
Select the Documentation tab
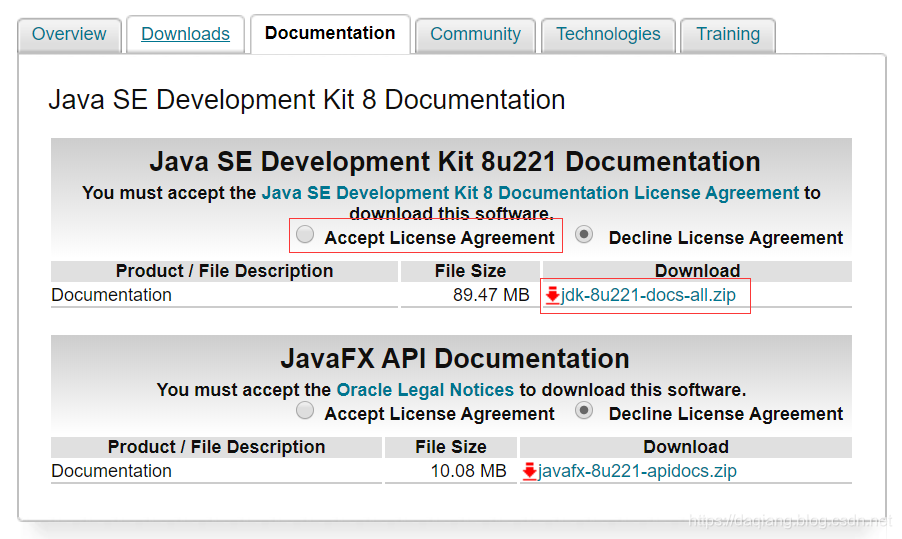pyautogui.click(x=330, y=33)
